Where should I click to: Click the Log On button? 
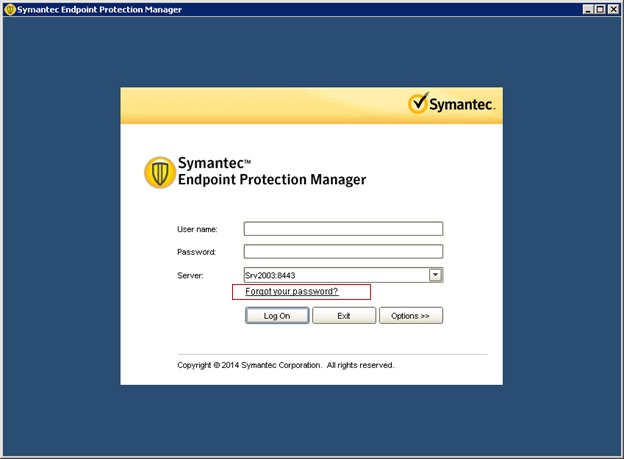[x=277, y=316]
